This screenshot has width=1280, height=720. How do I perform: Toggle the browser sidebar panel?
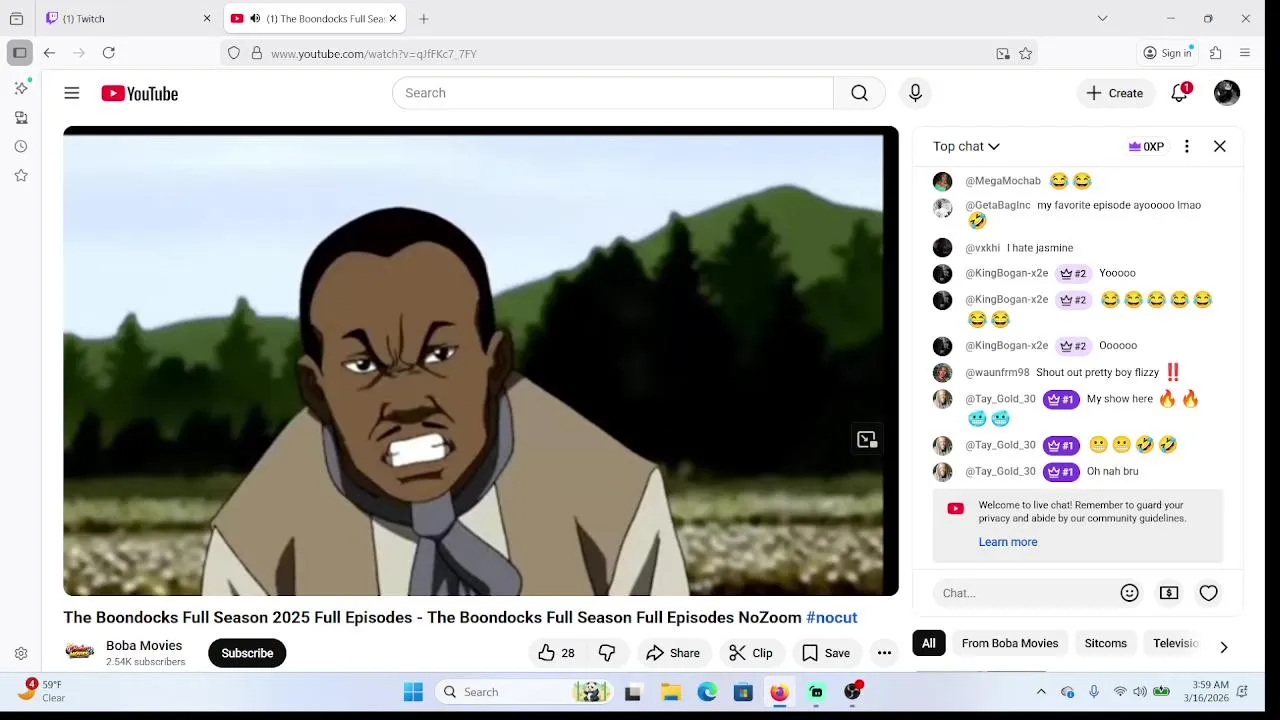click(x=19, y=53)
